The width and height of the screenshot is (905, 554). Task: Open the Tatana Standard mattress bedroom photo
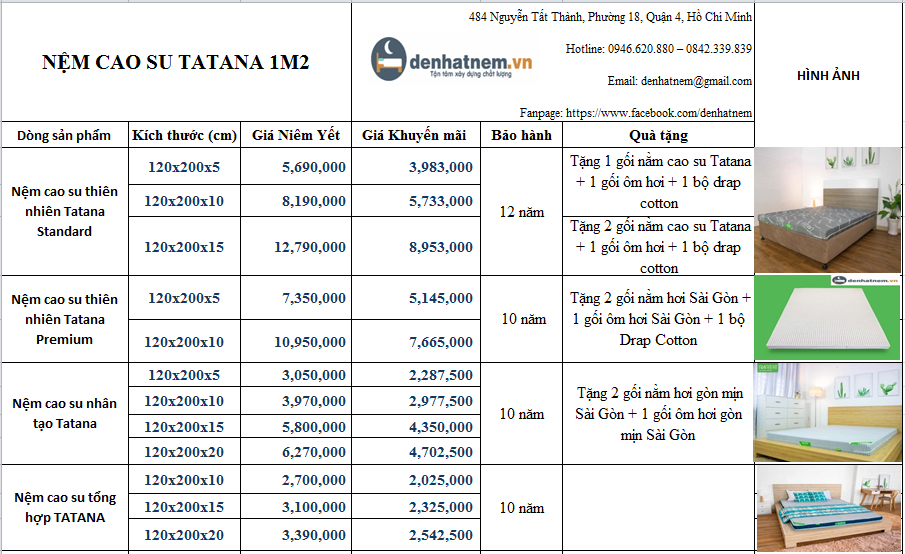827,210
